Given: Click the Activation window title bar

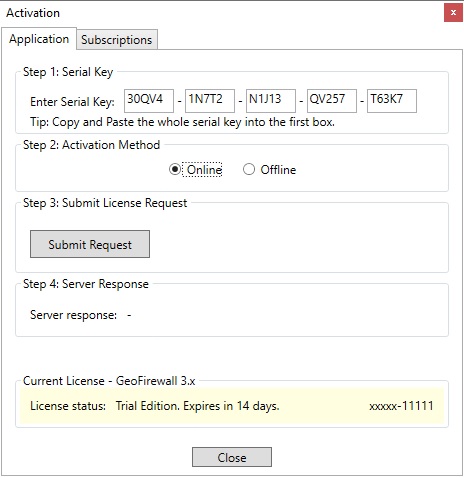Looking at the screenshot, I should 220,13.
